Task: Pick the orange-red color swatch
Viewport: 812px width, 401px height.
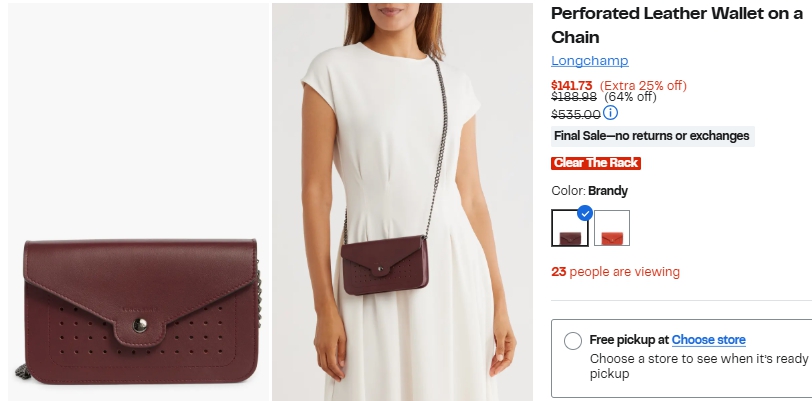Action: coord(612,229)
